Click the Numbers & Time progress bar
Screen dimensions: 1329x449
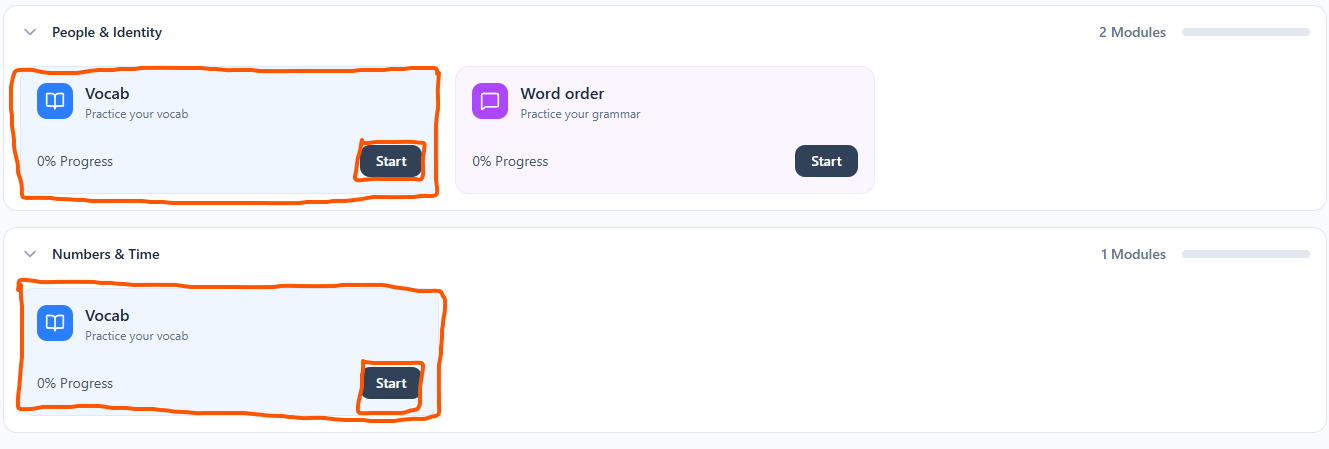pyautogui.click(x=1245, y=254)
